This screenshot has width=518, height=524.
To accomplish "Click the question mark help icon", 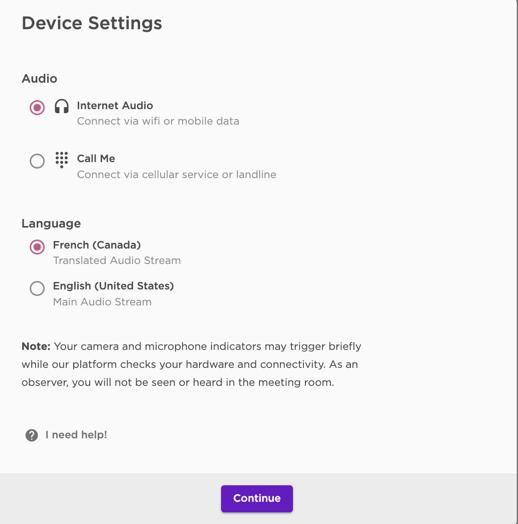I will (32, 435).
